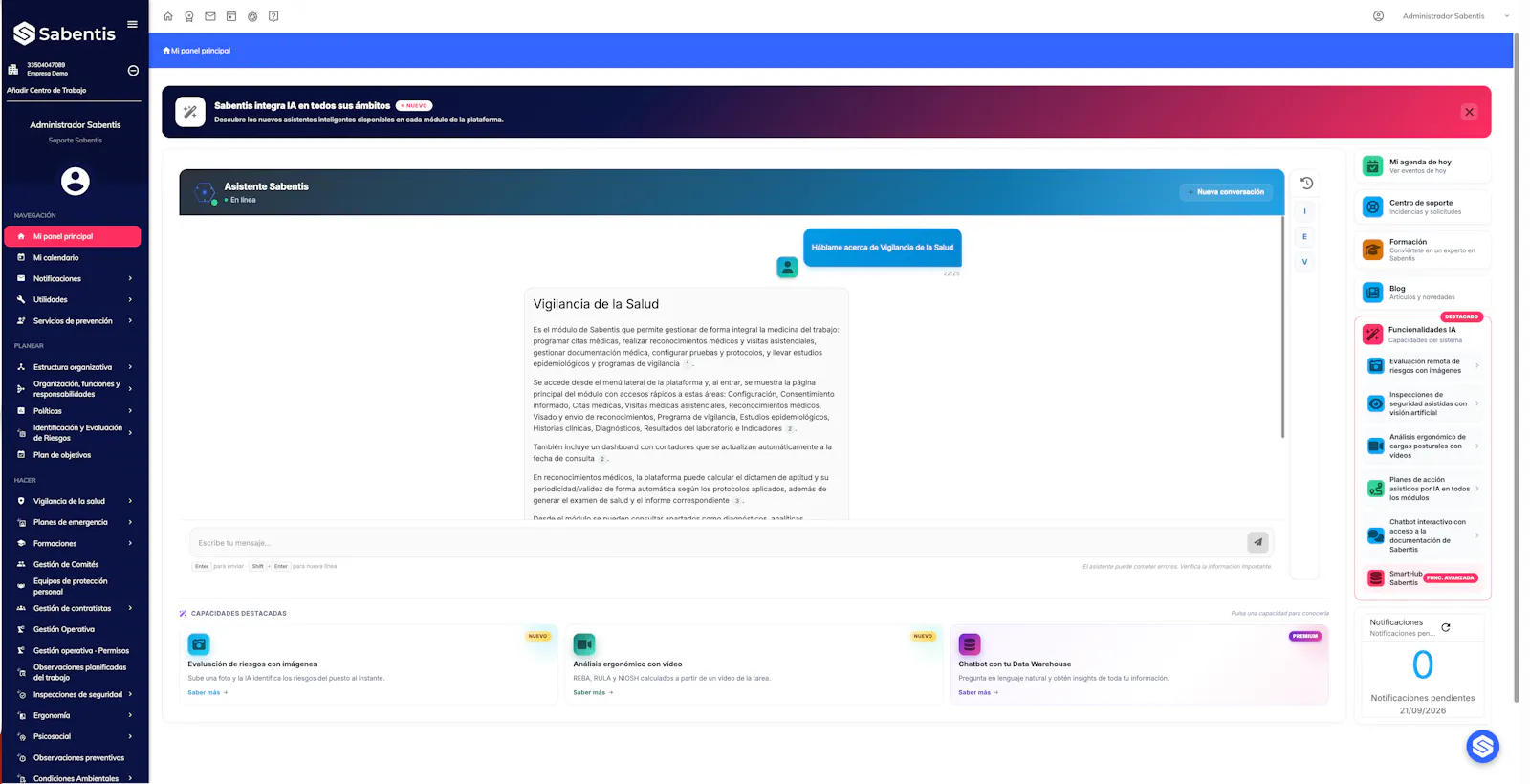Expand Estructura organizativa submenu
This screenshot has height=784, width=1530.
(130, 367)
